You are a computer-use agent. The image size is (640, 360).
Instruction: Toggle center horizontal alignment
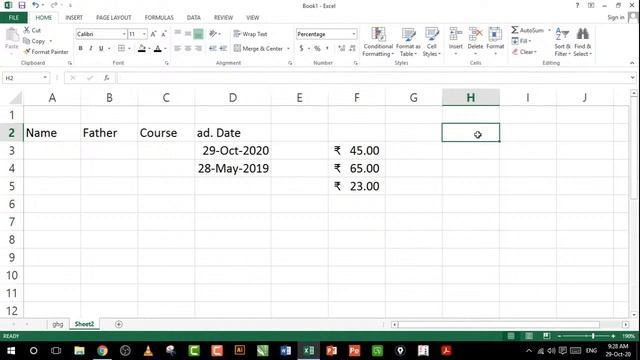(188, 49)
